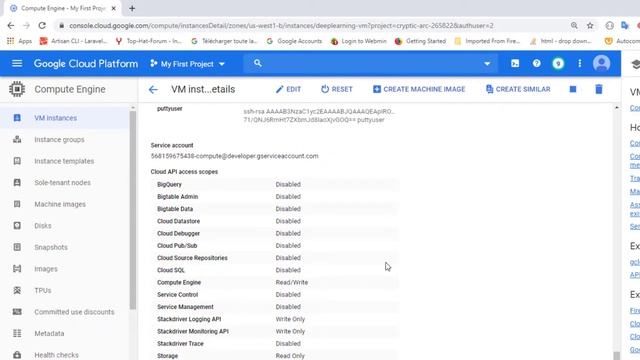Open the Login to Webmin bookmark
Screen dimensions: 640x360
point(358,41)
